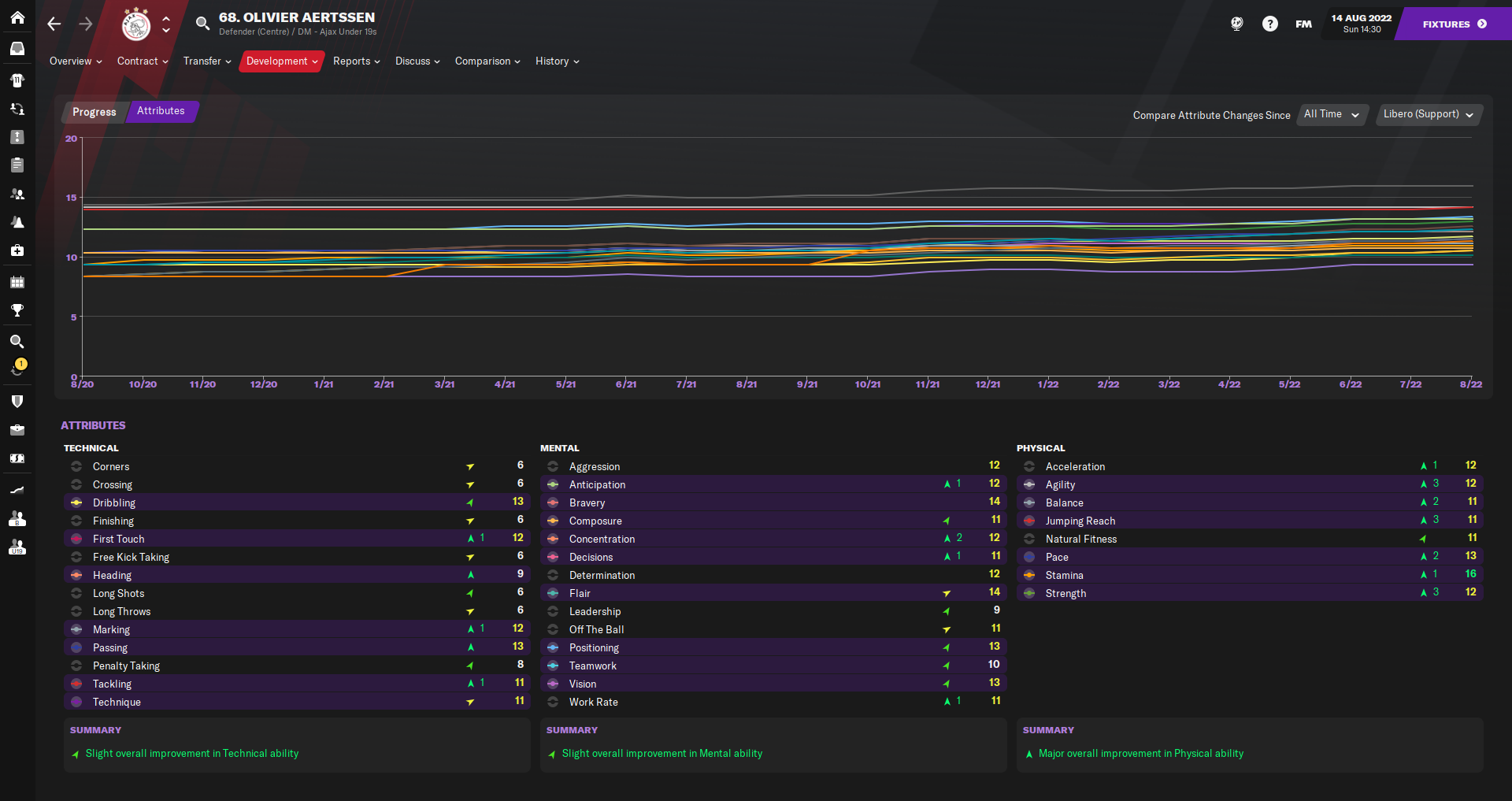Open the Team Report clipboard icon

[x=17, y=165]
